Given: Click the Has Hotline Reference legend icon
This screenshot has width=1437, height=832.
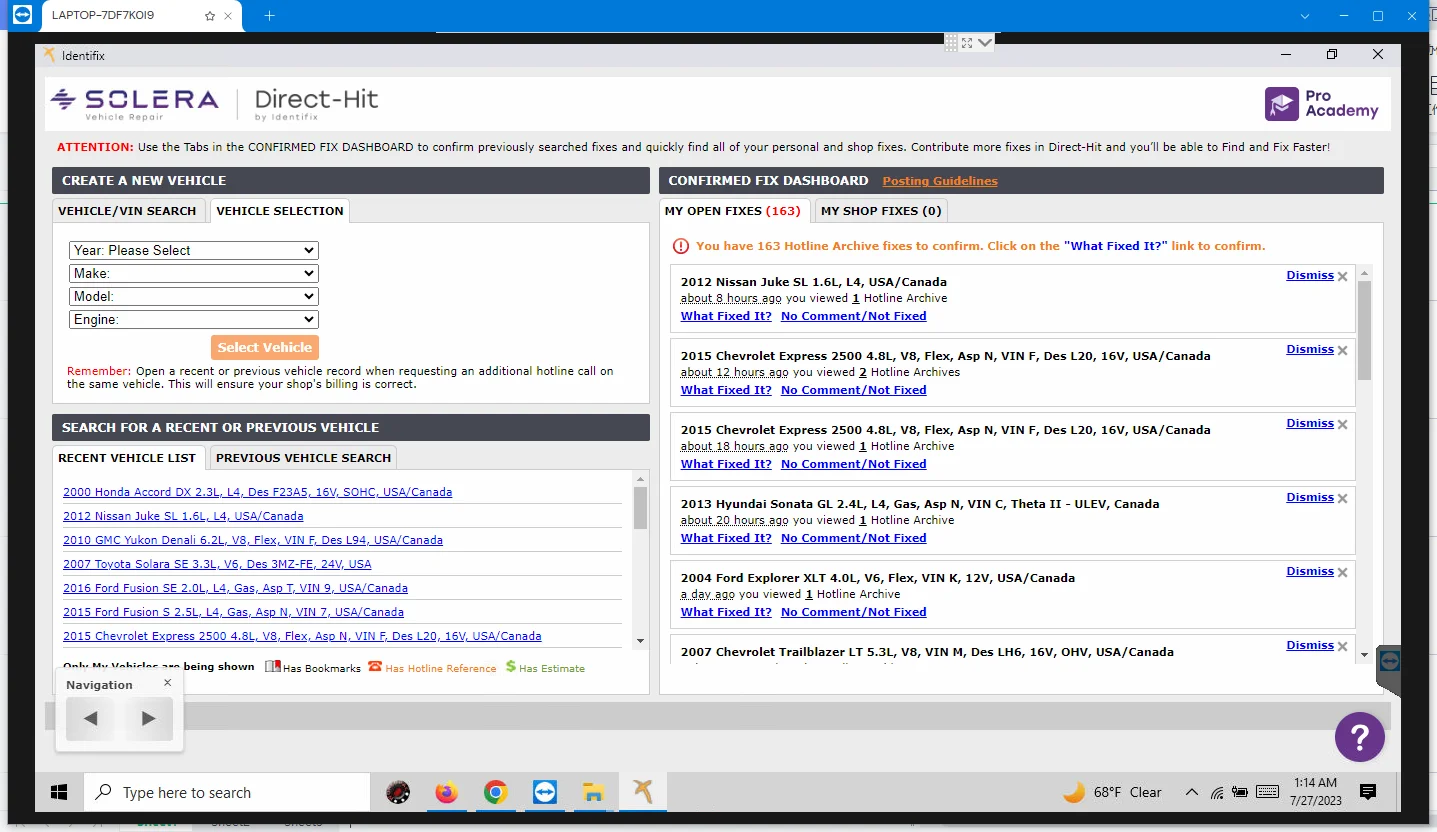Looking at the screenshot, I should pyautogui.click(x=375, y=667).
